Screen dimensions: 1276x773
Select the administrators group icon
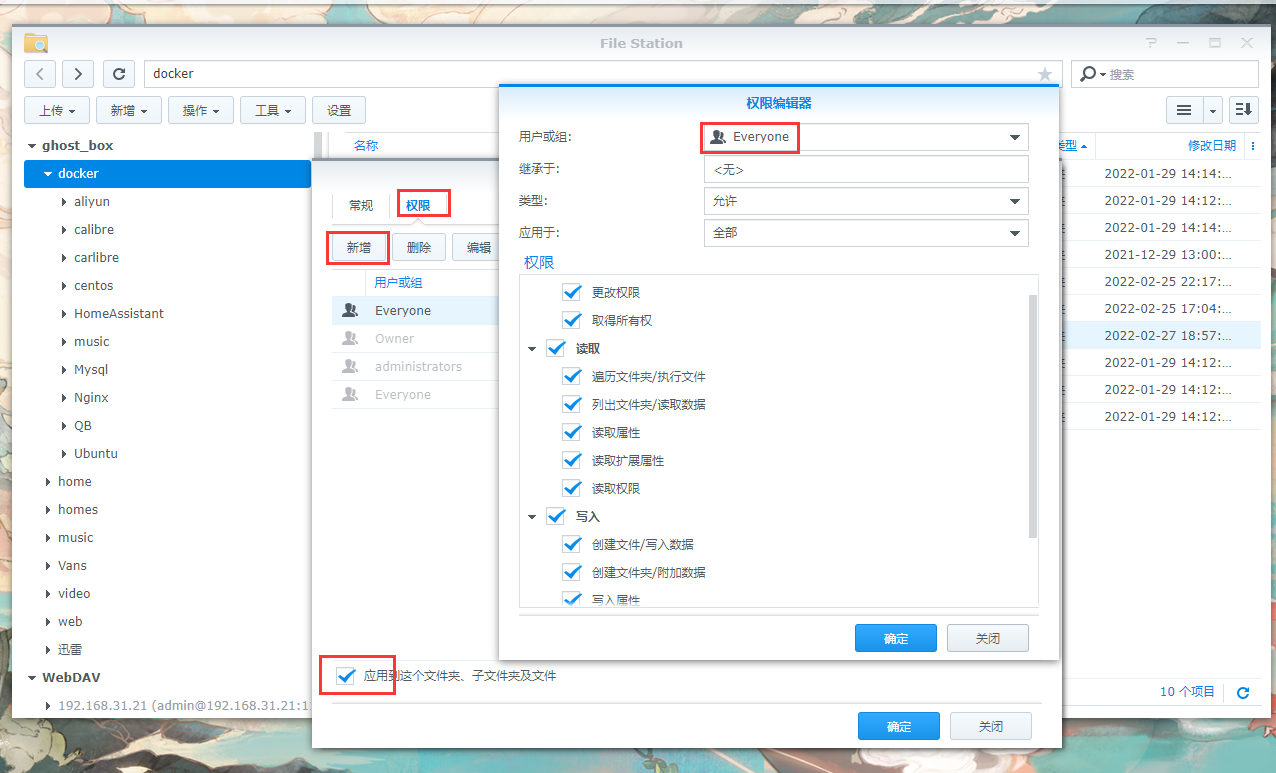[x=349, y=367]
